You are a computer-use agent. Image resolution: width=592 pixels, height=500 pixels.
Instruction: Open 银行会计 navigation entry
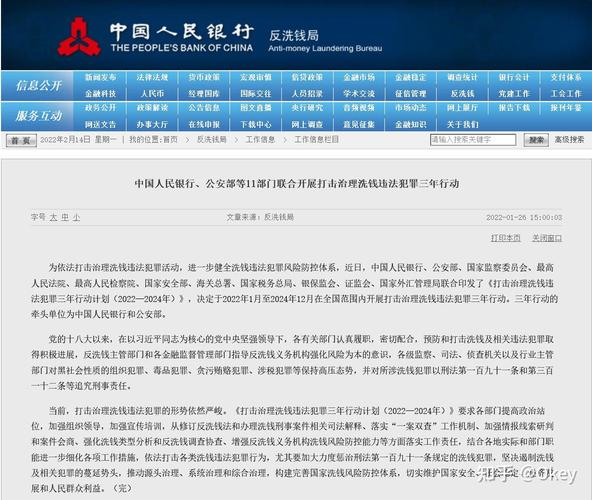click(514, 77)
